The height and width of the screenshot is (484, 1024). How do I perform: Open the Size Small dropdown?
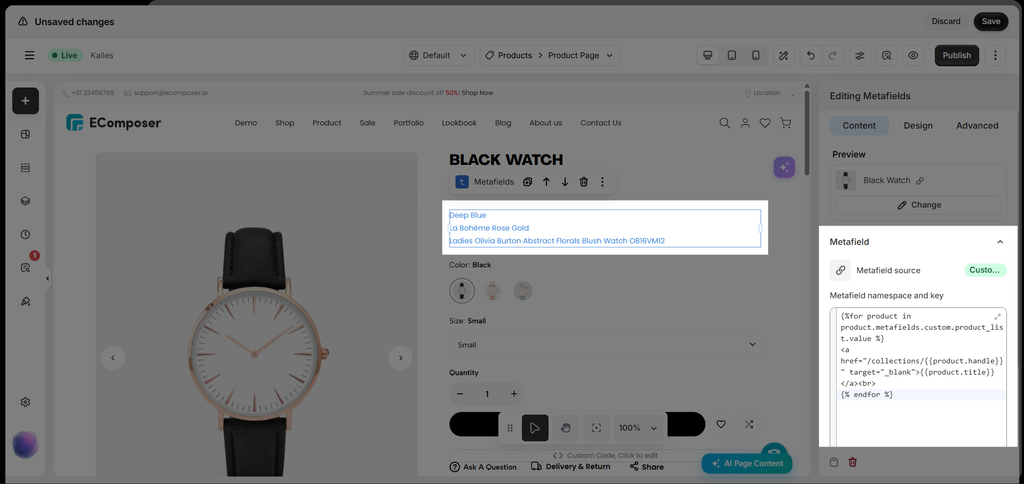(x=605, y=345)
